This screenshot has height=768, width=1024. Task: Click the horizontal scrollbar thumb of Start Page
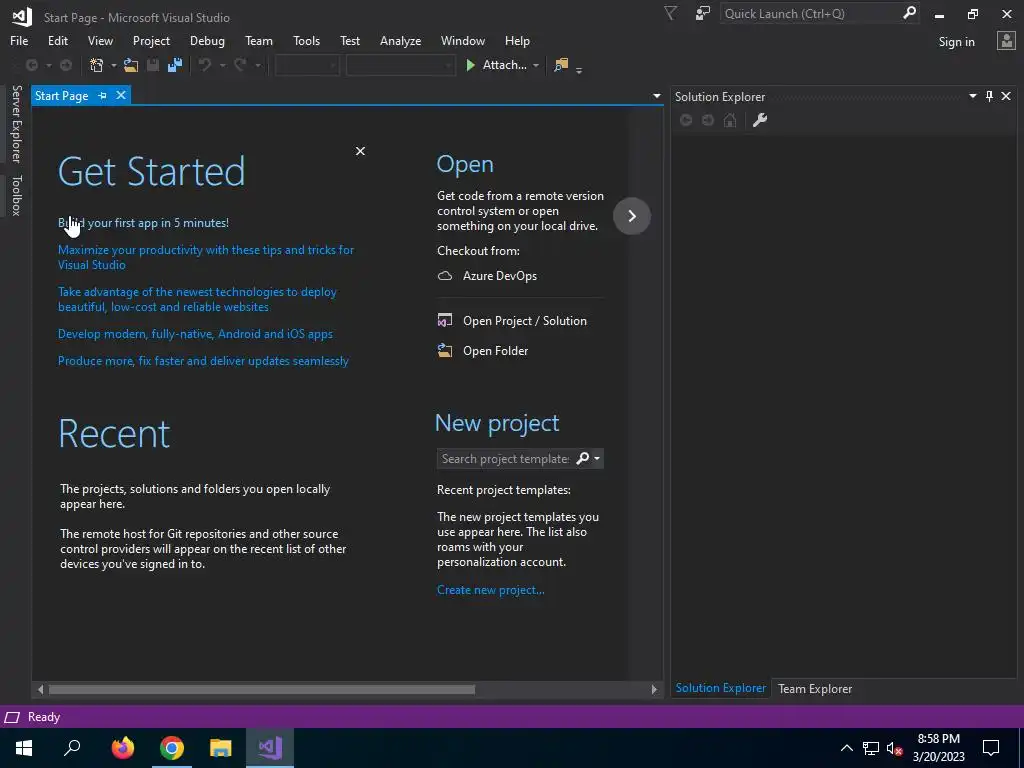(x=261, y=689)
